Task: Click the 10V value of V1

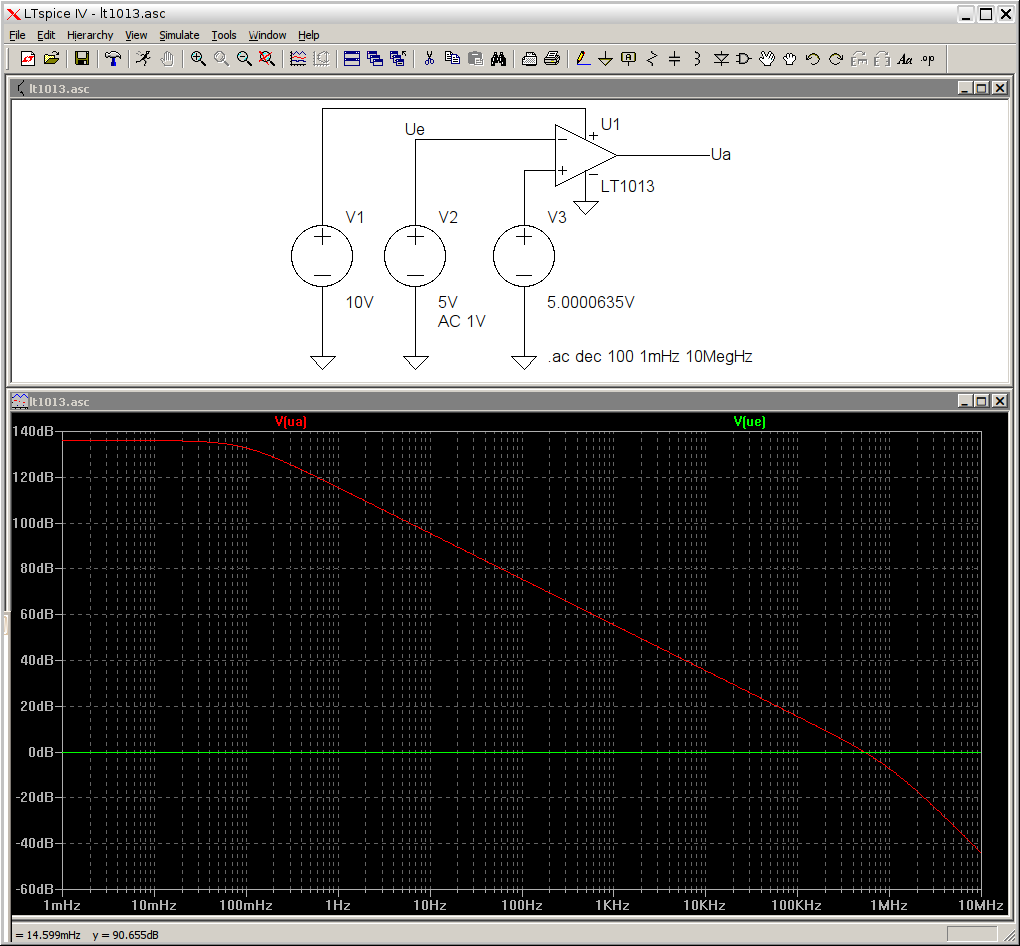Action: point(360,303)
